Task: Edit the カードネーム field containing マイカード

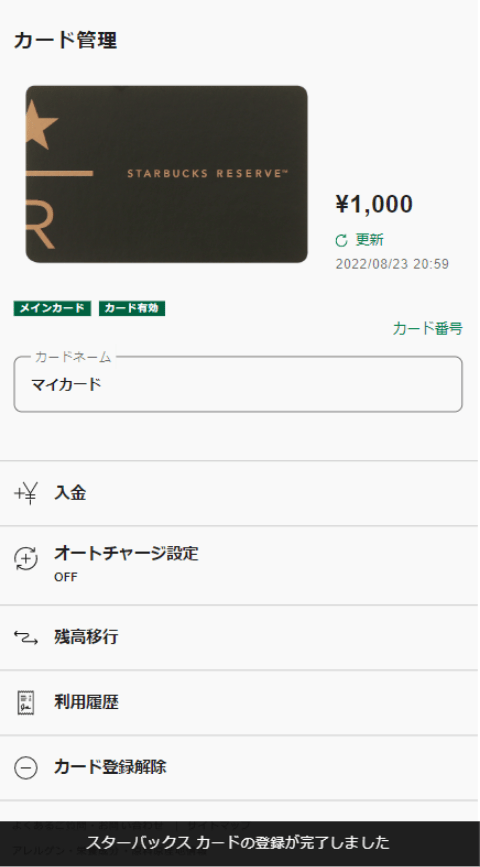Action: coord(238,384)
